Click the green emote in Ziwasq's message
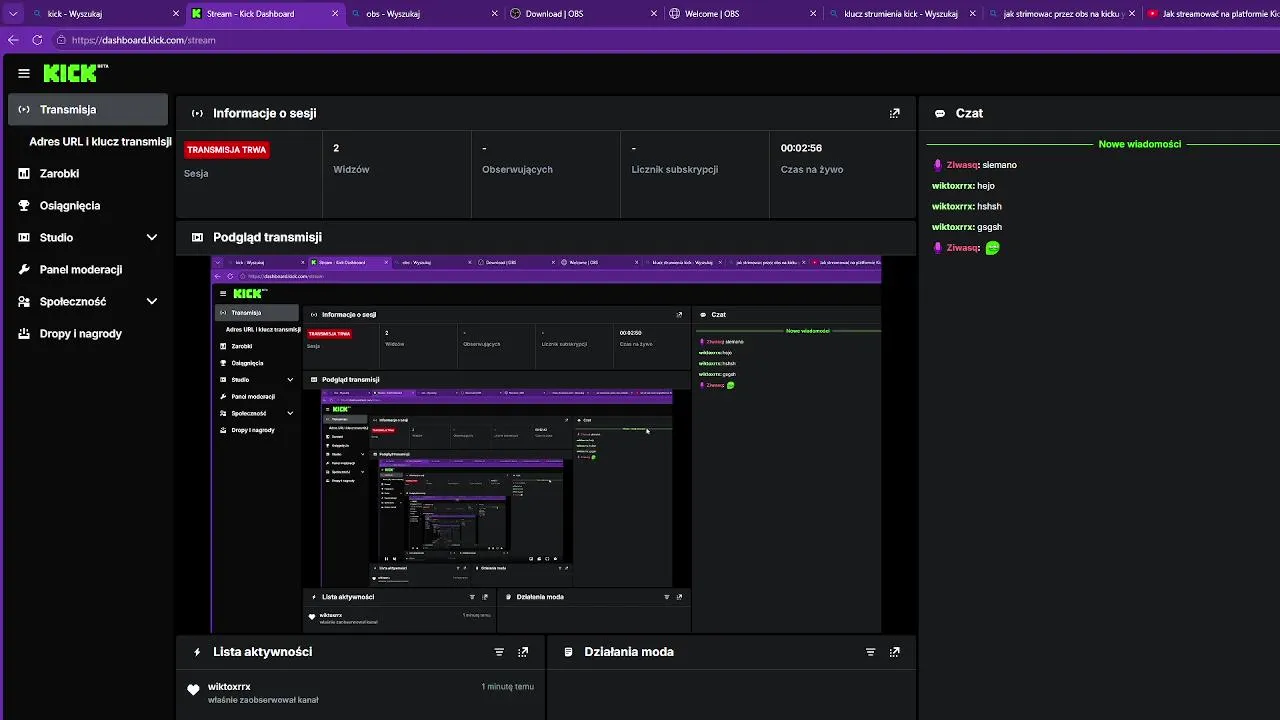 tap(992, 248)
